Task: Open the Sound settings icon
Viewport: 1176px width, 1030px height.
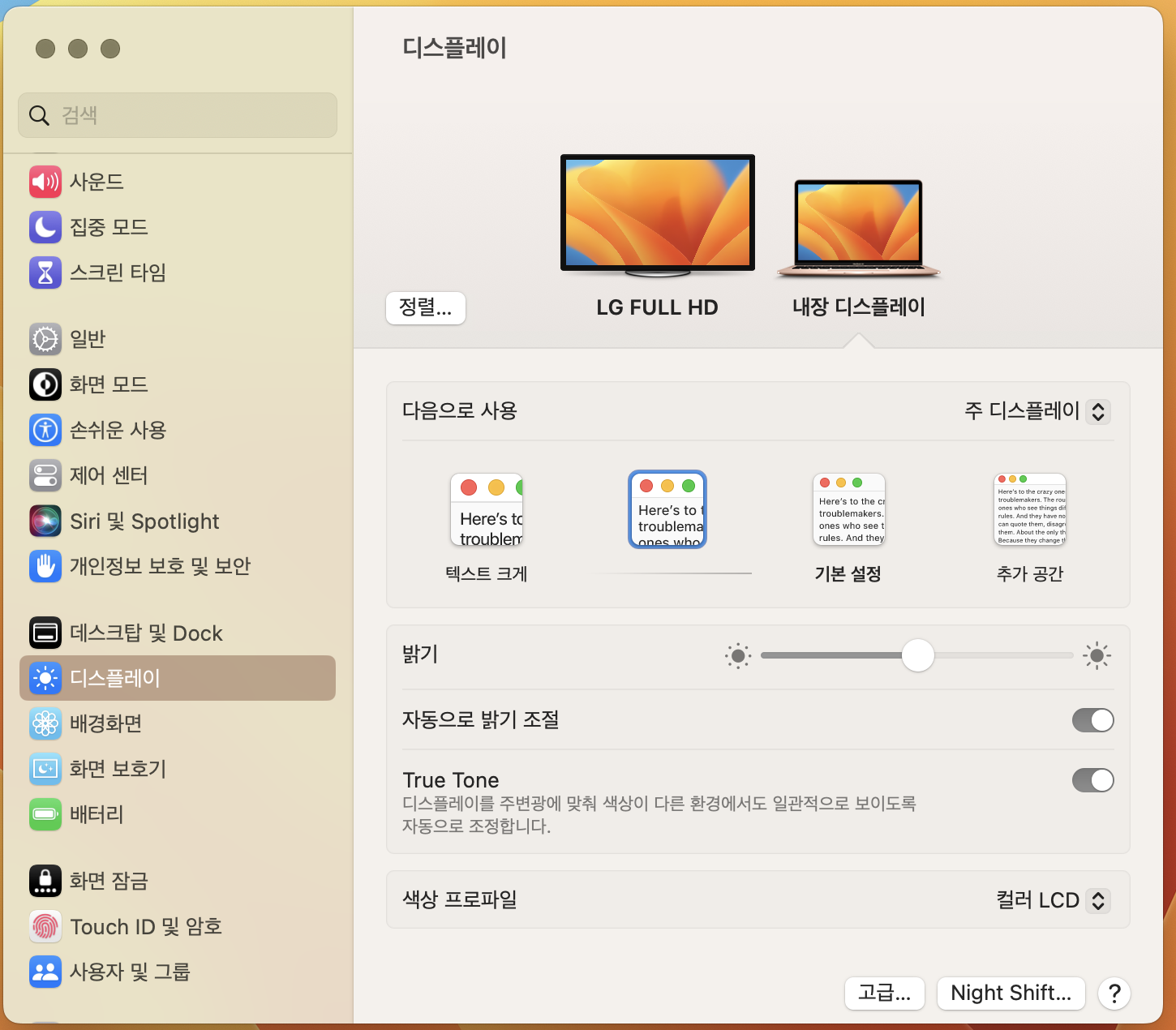Action: click(45, 182)
